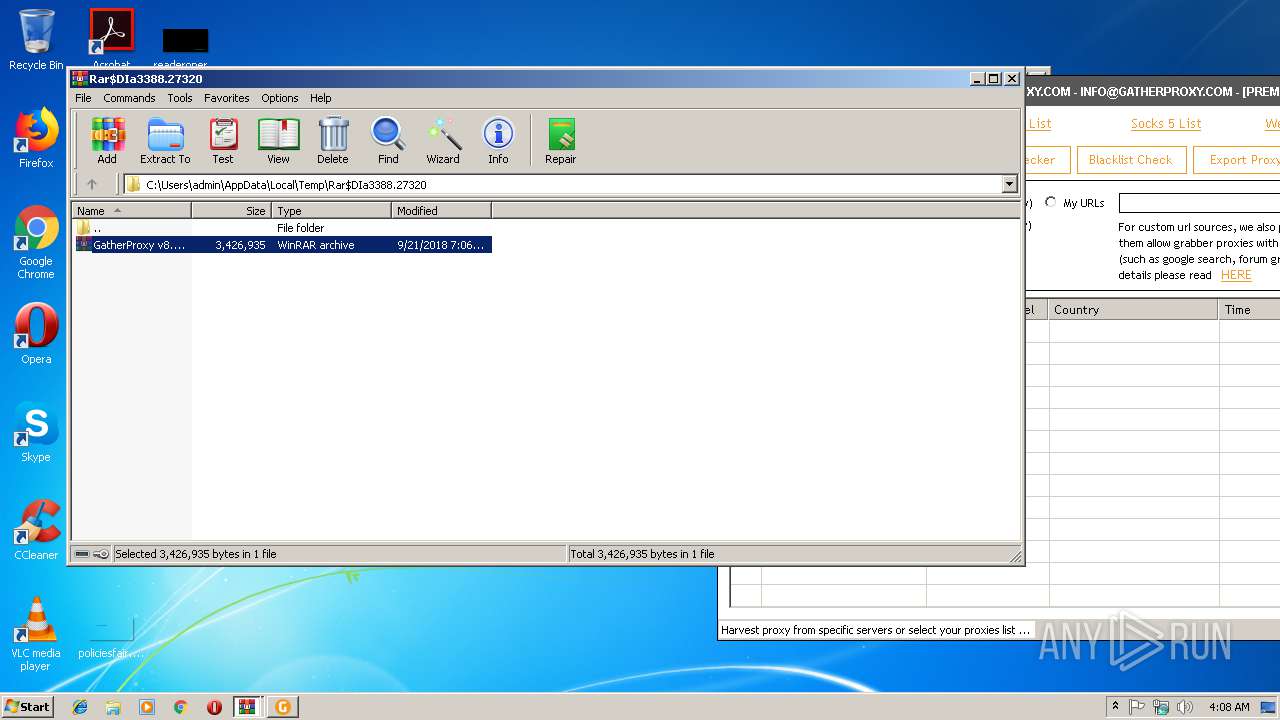Open the media player taskbar icon

click(147, 707)
